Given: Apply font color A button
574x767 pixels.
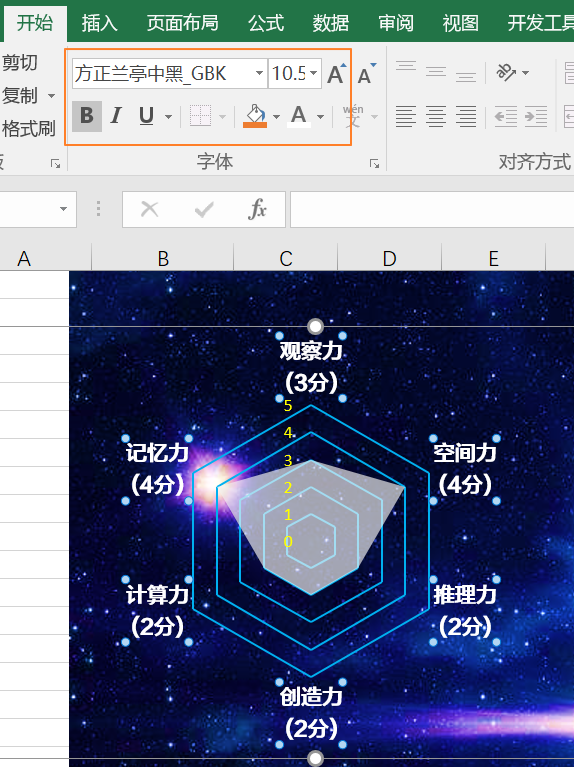Looking at the screenshot, I should point(298,116).
